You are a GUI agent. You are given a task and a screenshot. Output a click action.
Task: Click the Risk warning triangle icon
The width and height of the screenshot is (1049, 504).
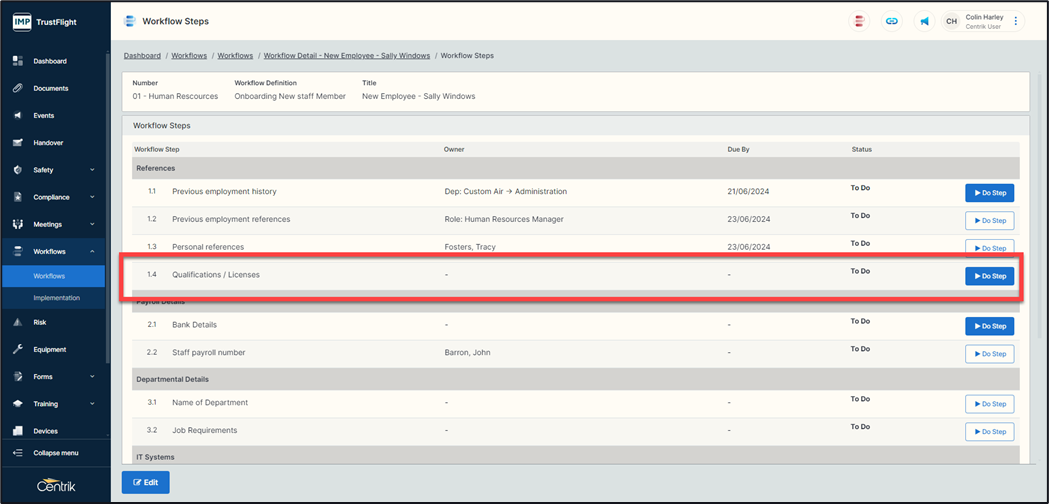point(18,322)
